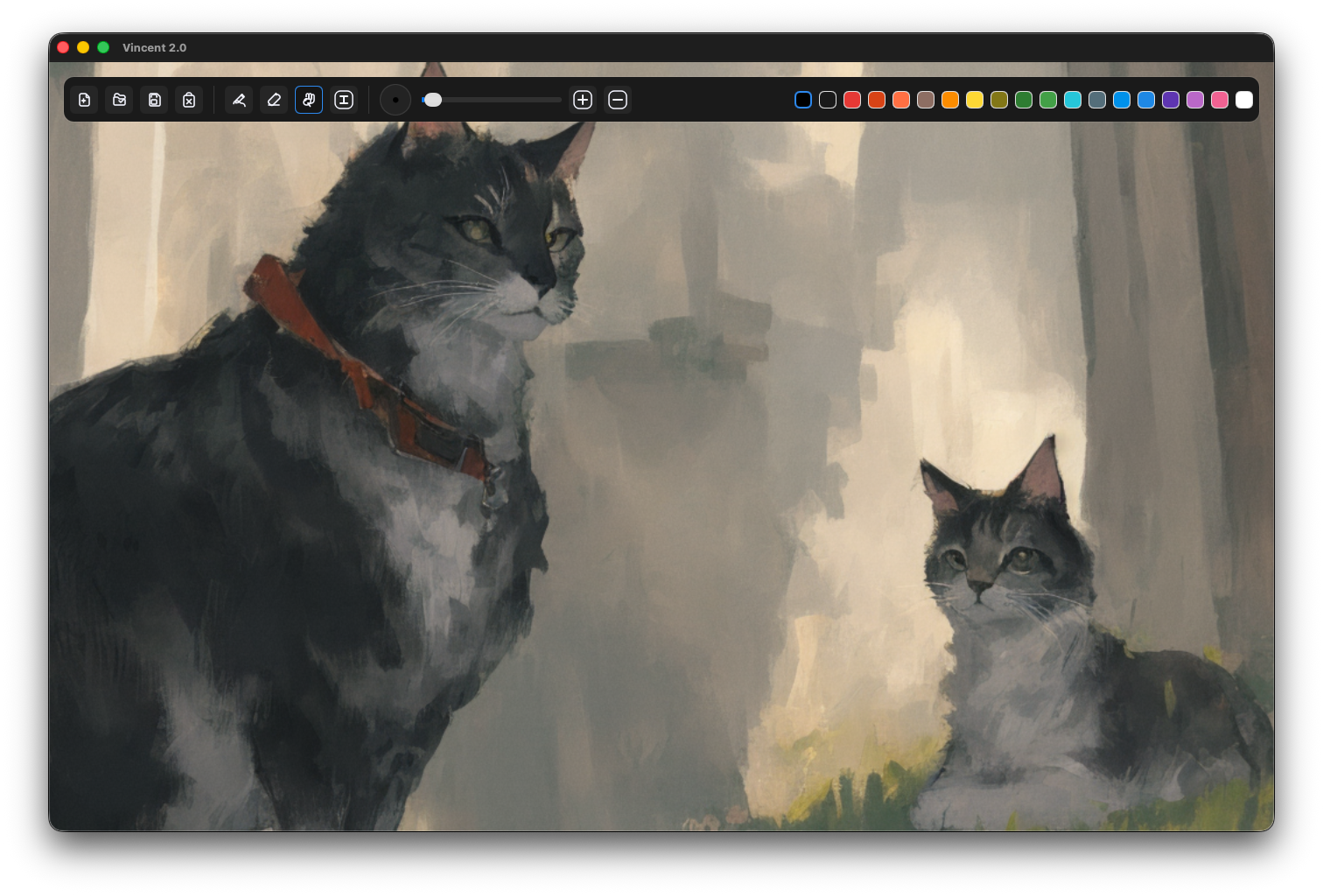Zoom out using the minus button

point(618,100)
